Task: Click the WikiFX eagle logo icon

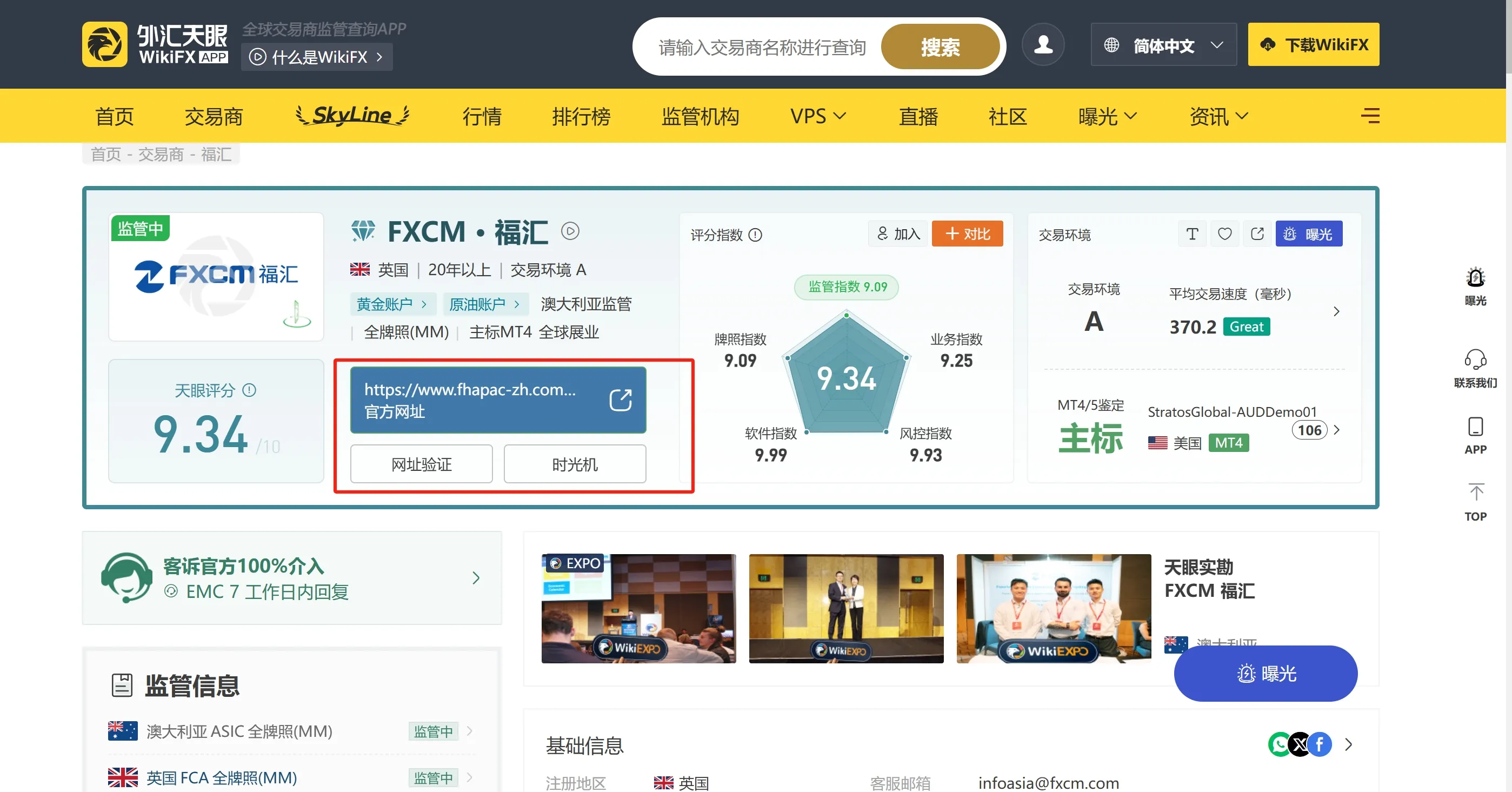Action: pyautogui.click(x=104, y=45)
